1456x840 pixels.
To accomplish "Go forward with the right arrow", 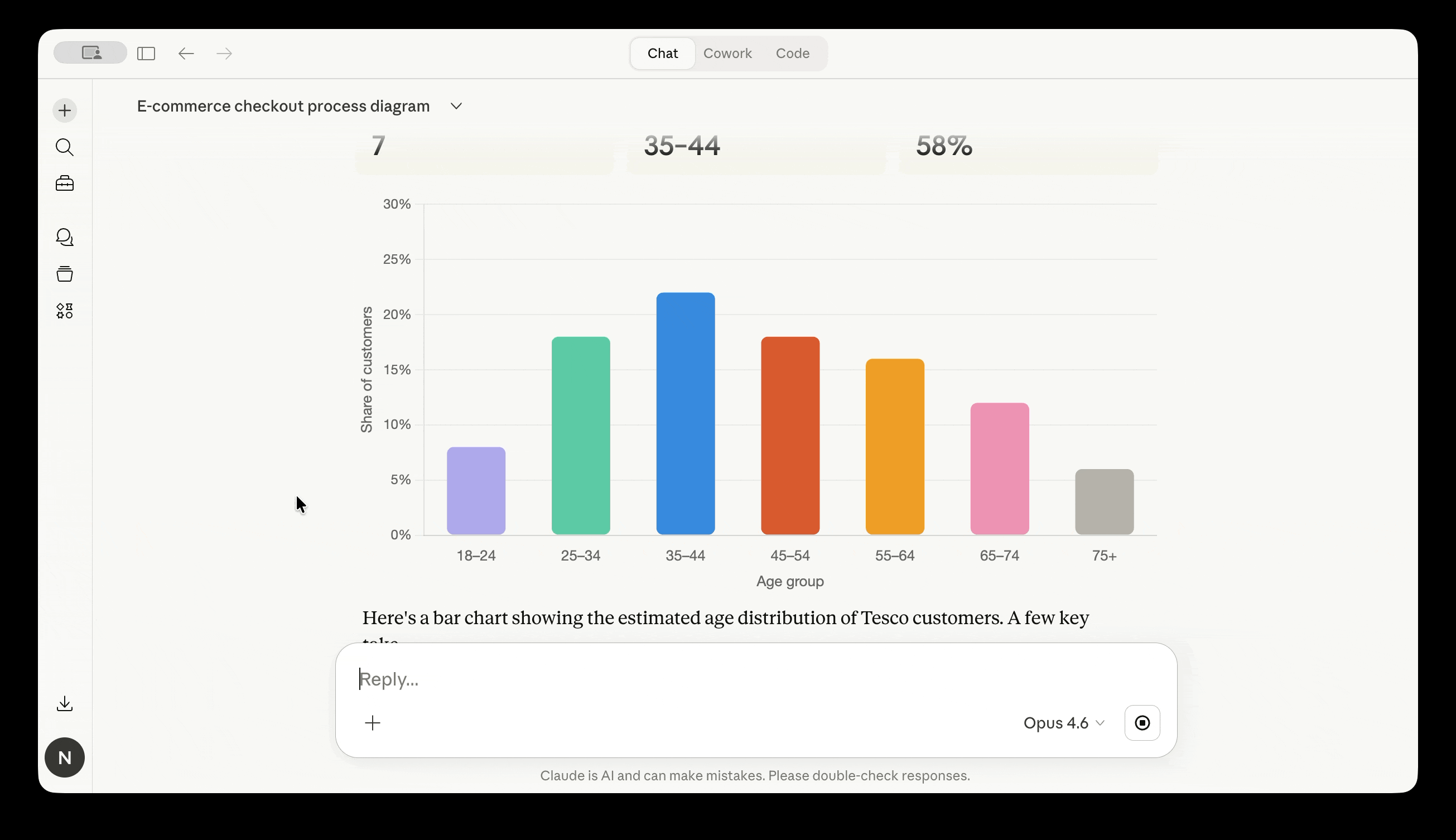I will [x=224, y=54].
